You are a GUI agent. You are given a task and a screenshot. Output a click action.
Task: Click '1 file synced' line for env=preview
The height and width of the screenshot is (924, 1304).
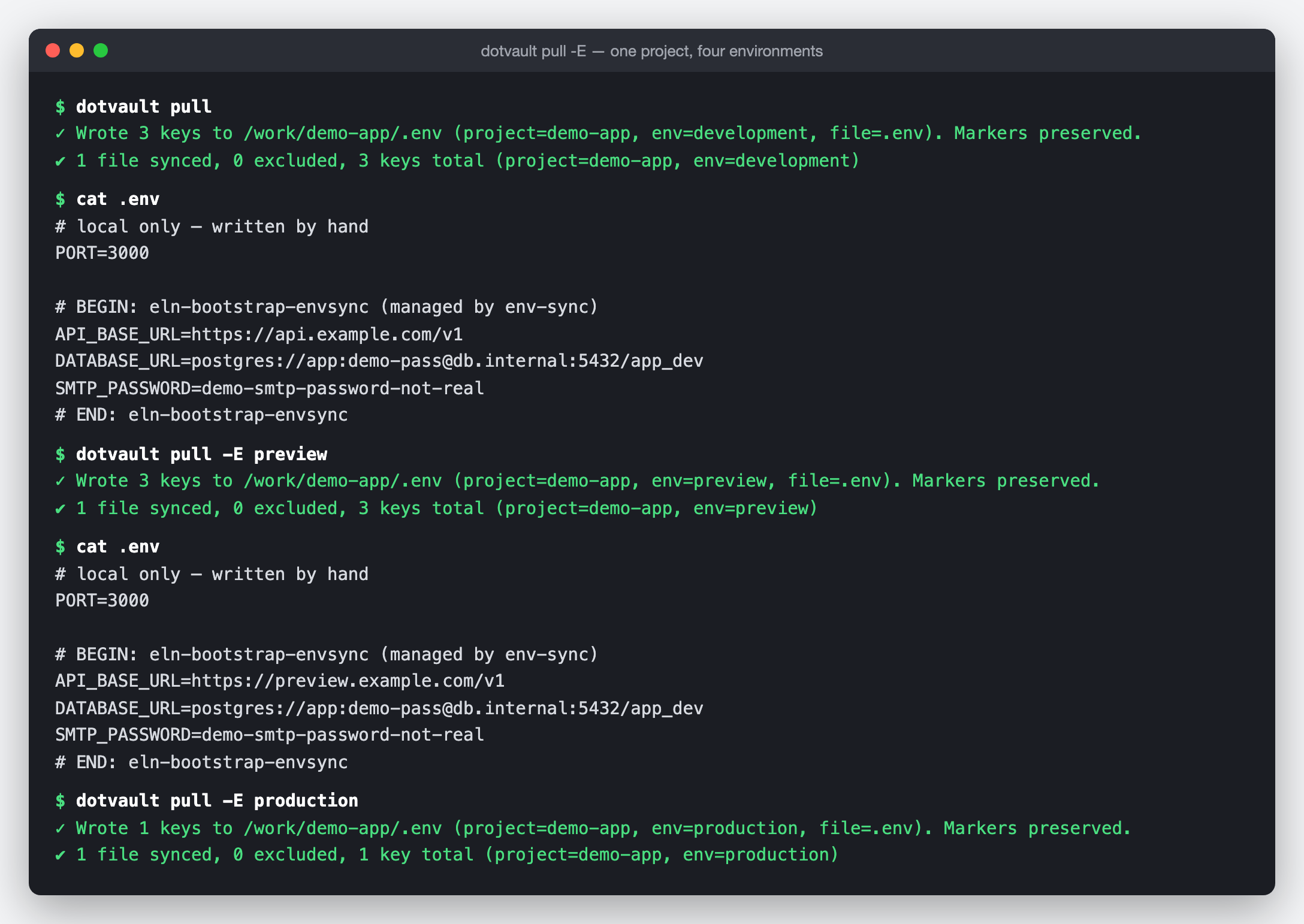pyautogui.click(x=436, y=508)
